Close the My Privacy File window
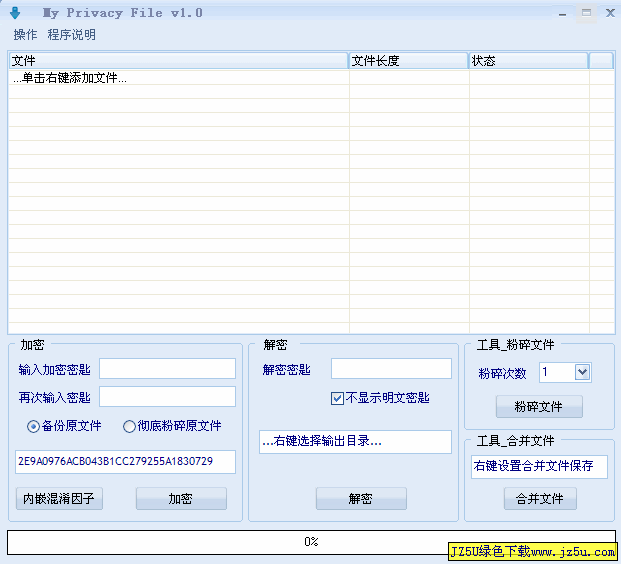The height and width of the screenshot is (564, 621). (x=610, y=13)
